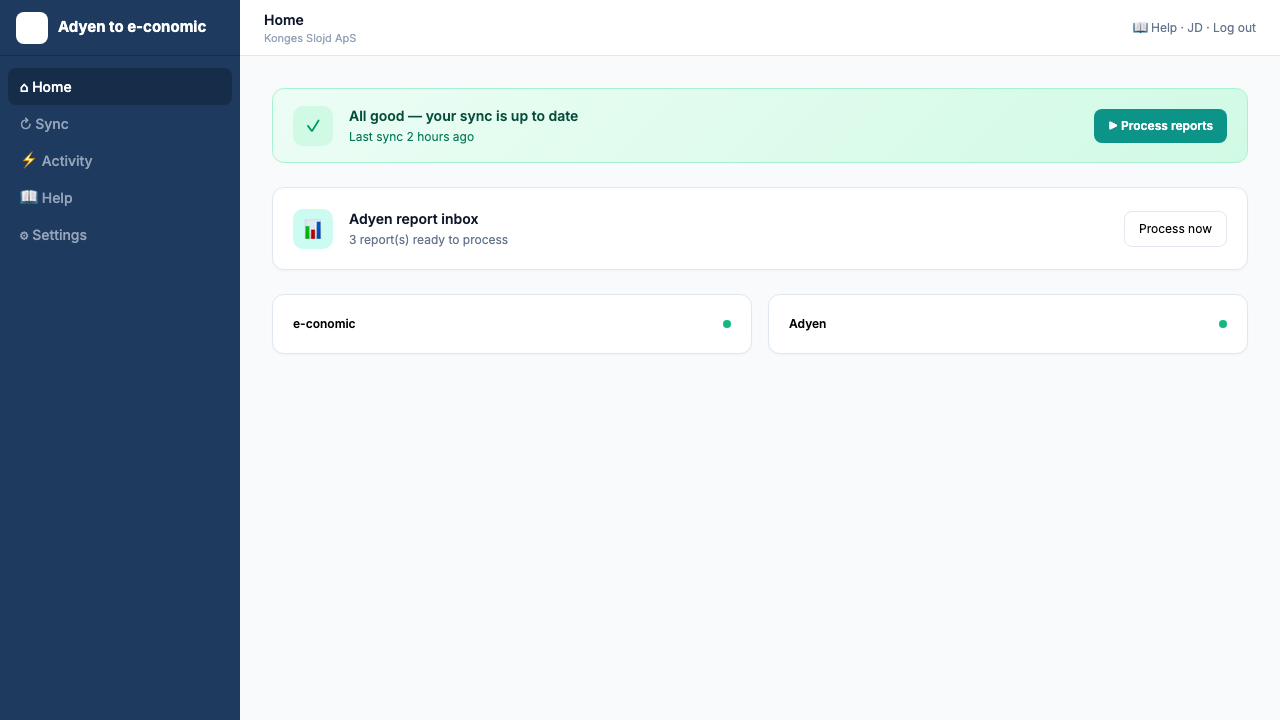This screenshot has width=1280, height=720.
Task: Open Help from the sidebar
Action: [120, 198]
